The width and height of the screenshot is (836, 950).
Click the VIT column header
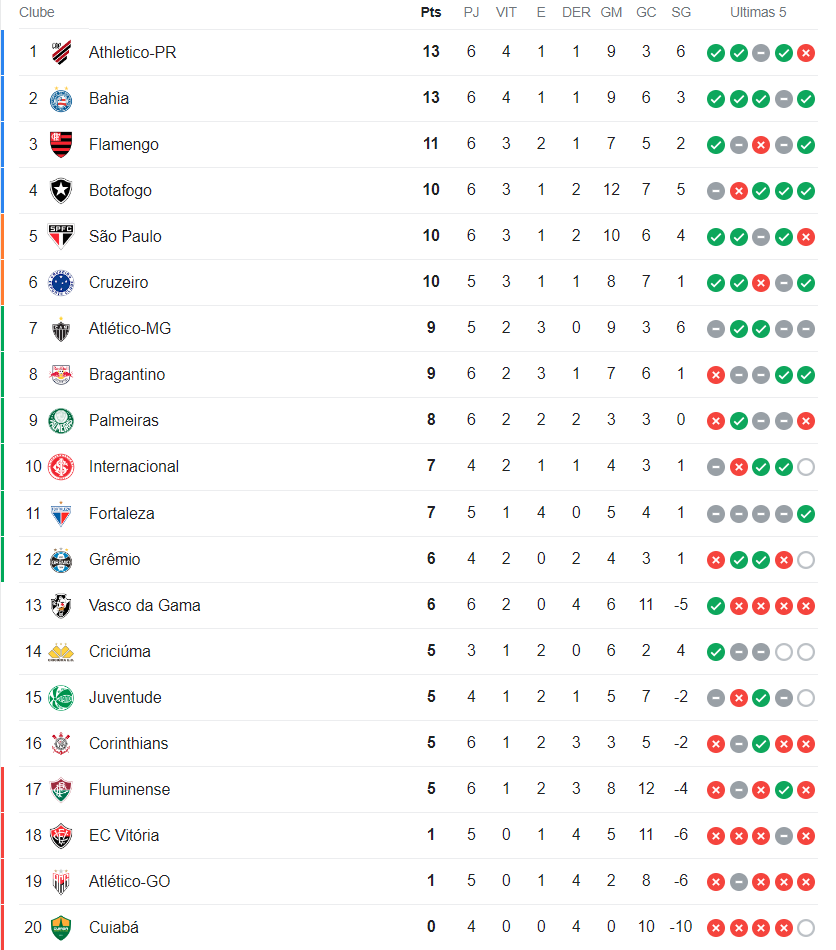(506, 12)
